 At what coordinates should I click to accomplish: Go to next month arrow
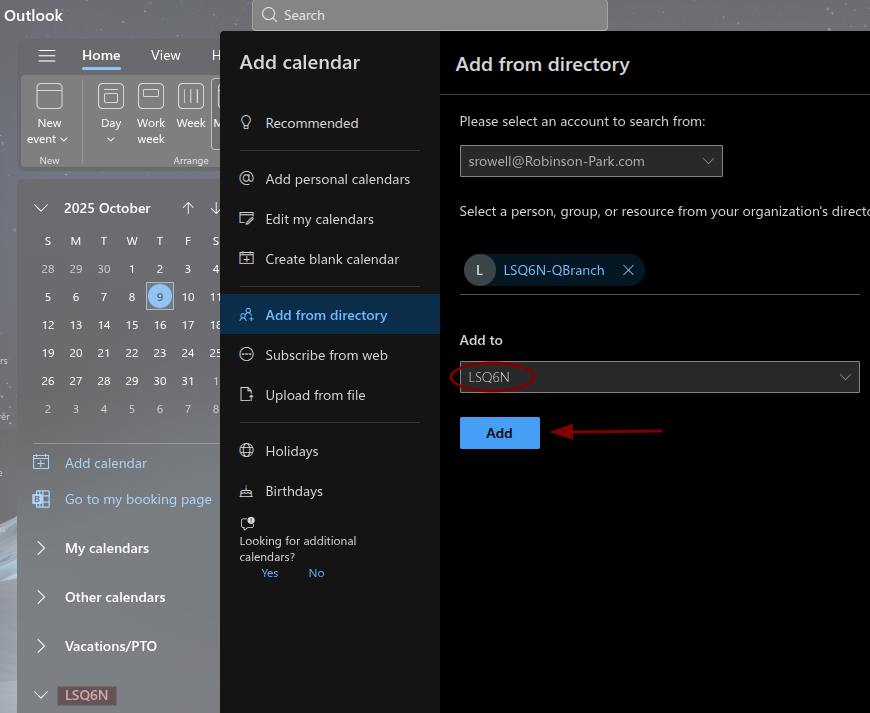click(215, 208)
